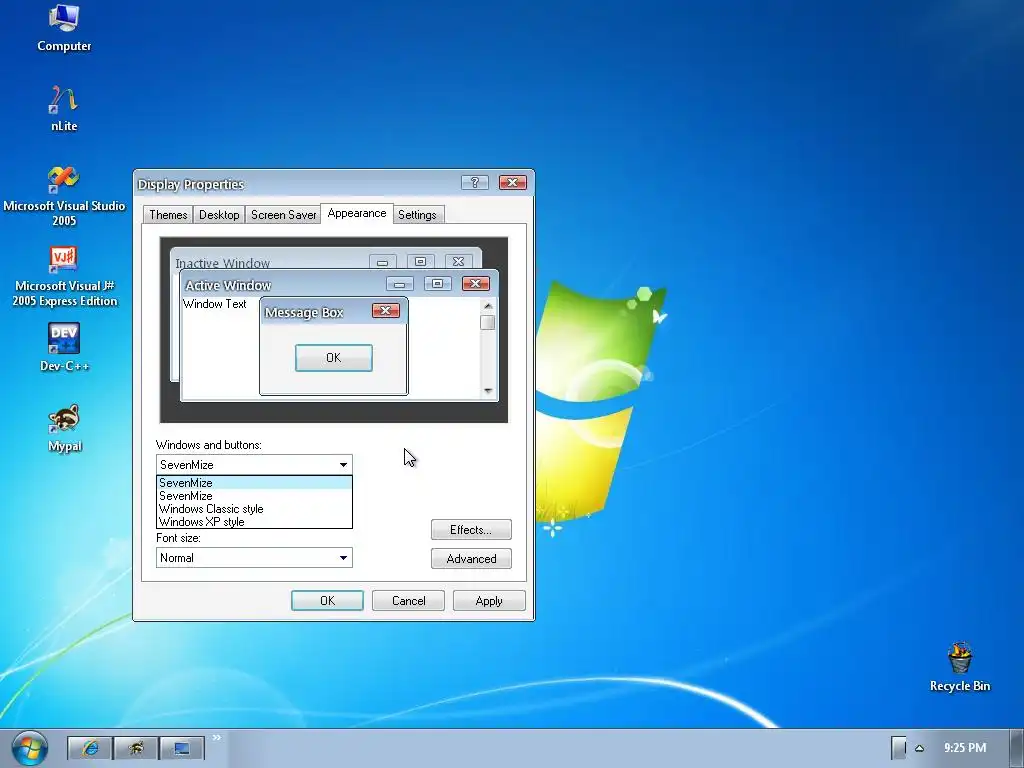Screen dimensions: 1024x768
Task: Cancel the Display Properties dialog
Action: [408, 601]
